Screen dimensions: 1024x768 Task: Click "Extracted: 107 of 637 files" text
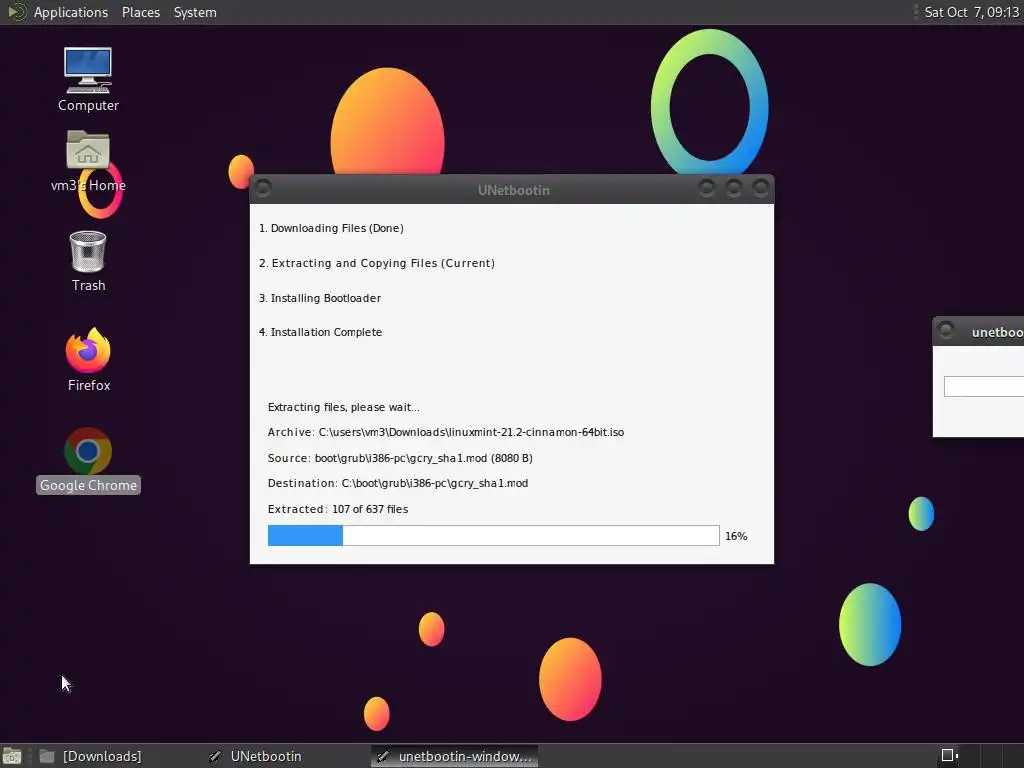tap(338, 509)
